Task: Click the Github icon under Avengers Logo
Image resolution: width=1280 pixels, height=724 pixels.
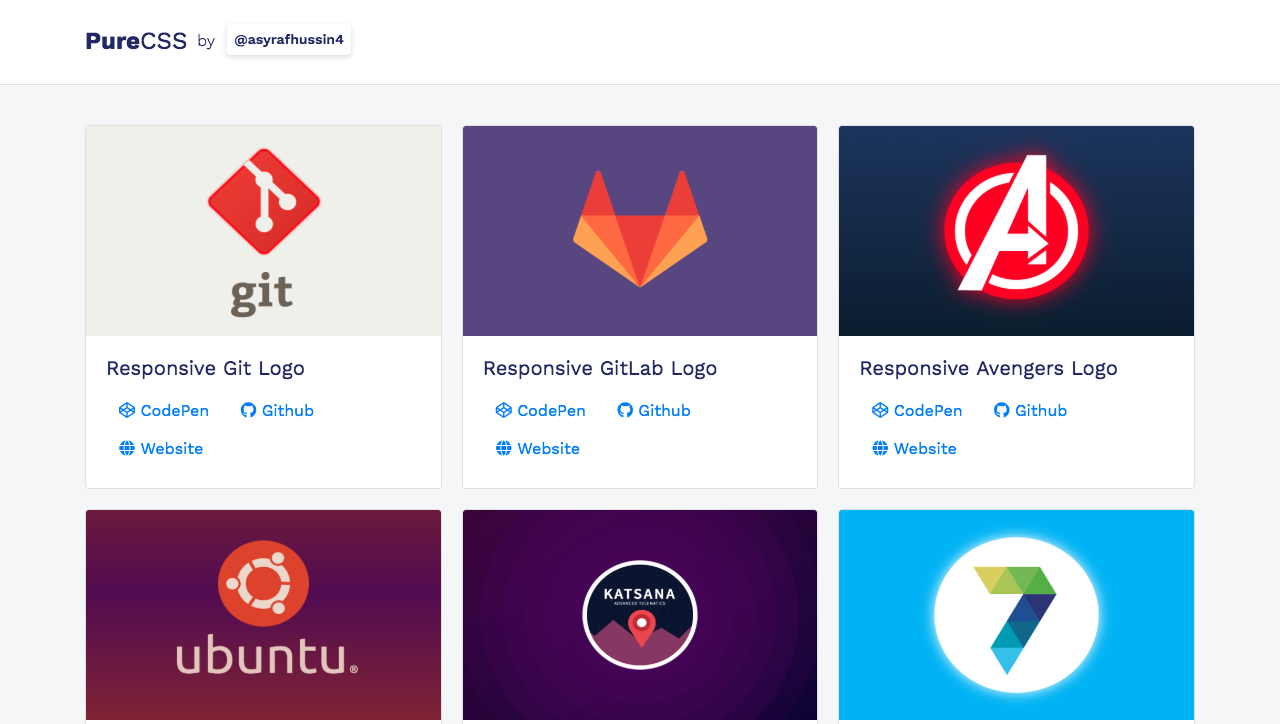Action: [1001, 410]
